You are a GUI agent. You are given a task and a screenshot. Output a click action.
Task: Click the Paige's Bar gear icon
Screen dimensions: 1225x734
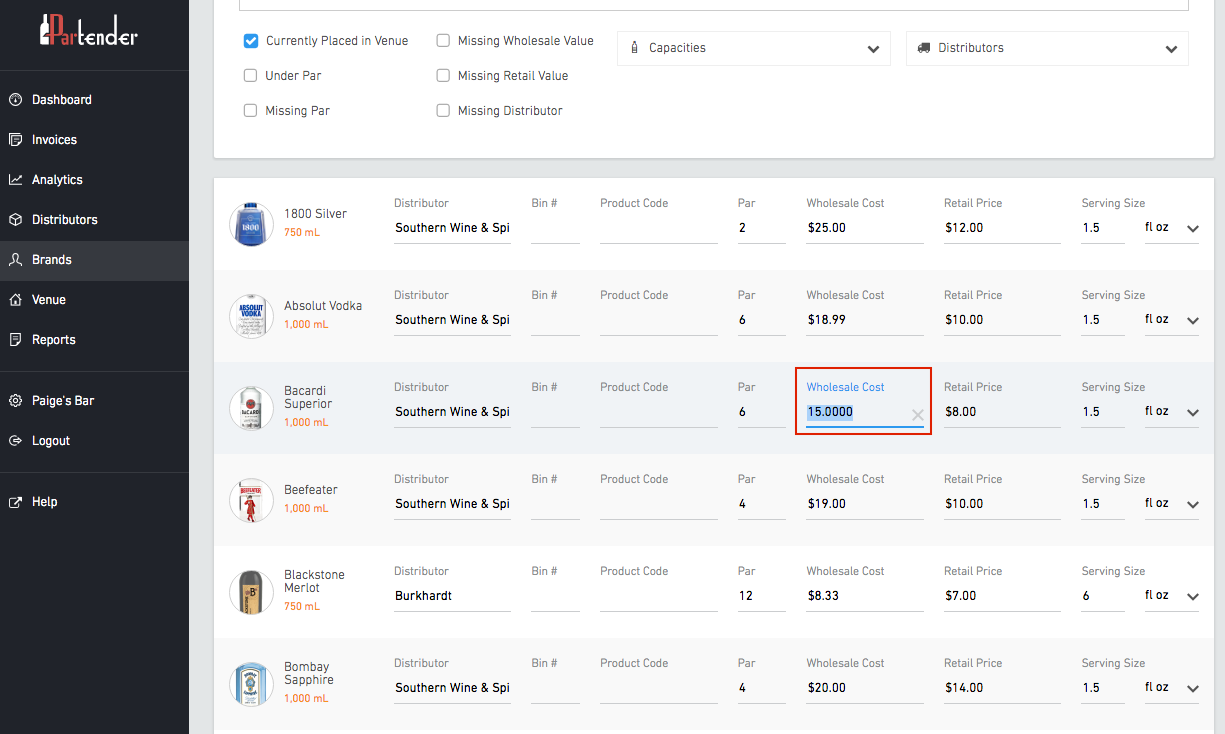click(15, 401)
